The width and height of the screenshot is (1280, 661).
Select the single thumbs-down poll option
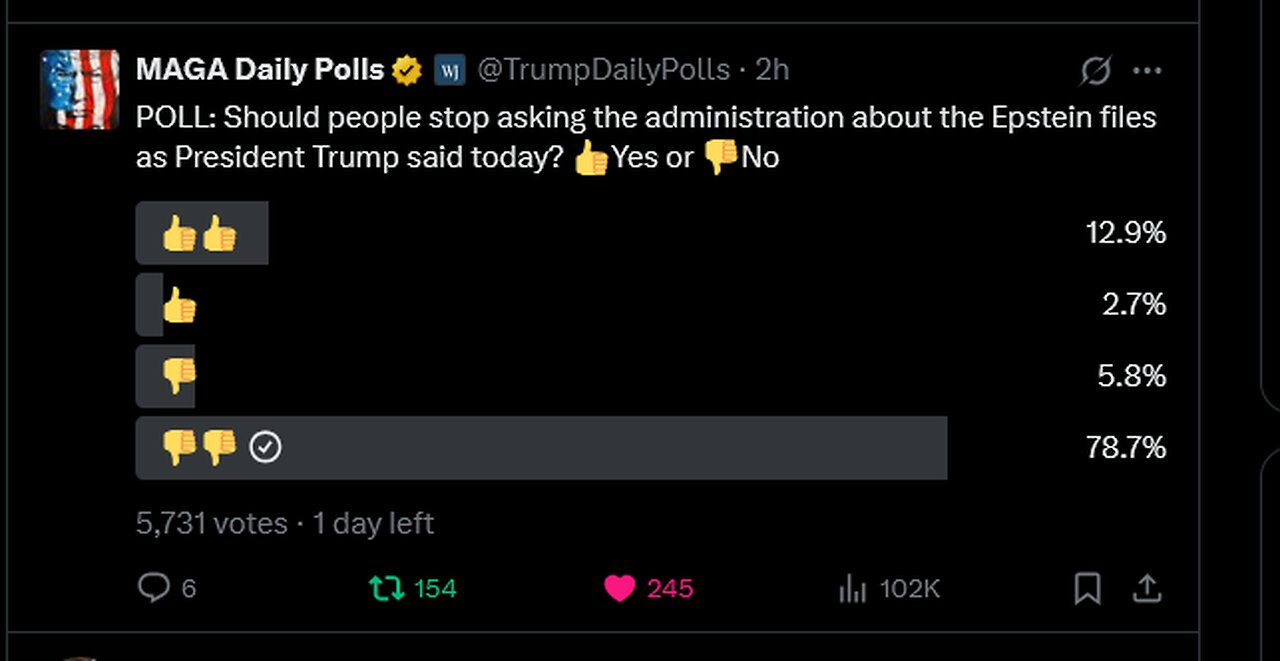point(651,376)
